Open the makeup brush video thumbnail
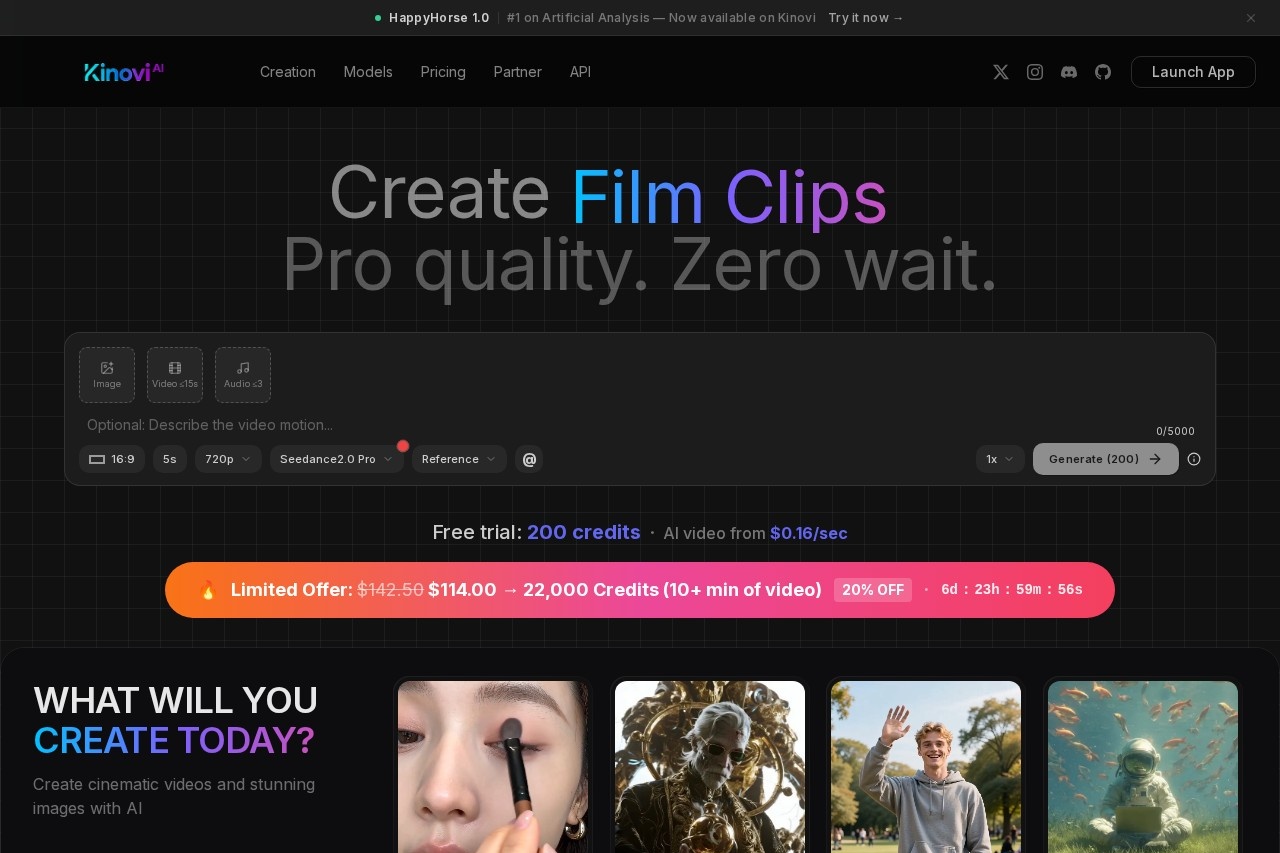 (x=493, y=767)
